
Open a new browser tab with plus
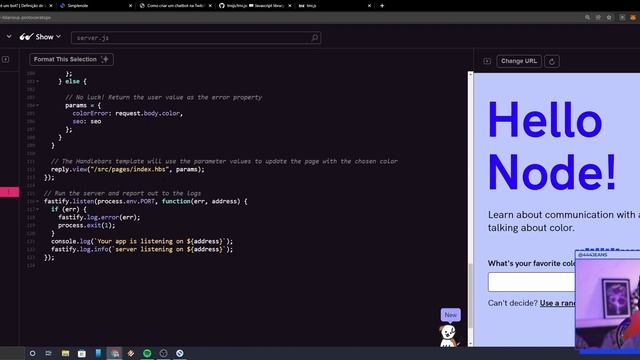382,6
